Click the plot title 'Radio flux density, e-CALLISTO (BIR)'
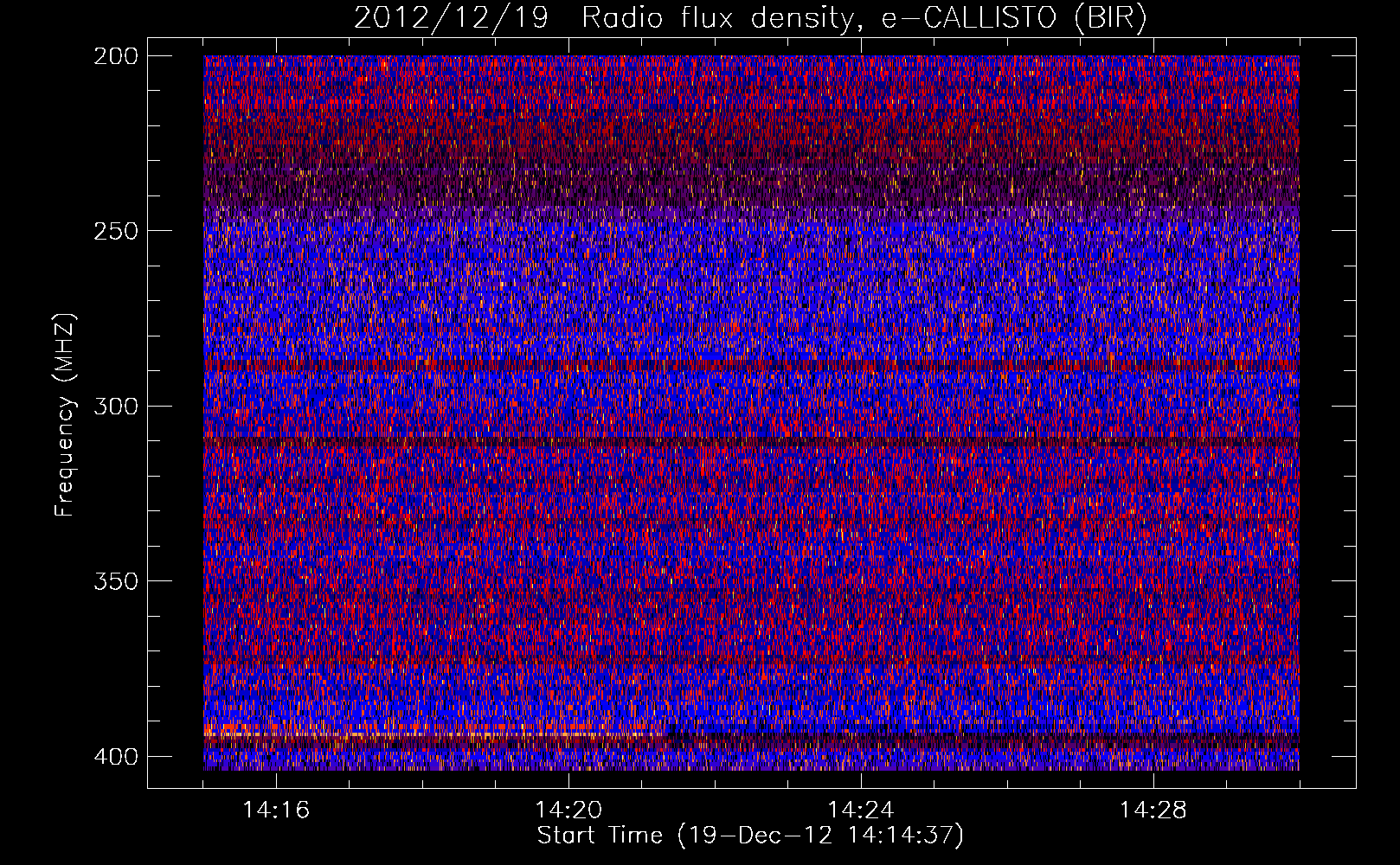Screen dimensions: 1400x865 pyautogui.click(x=864, y=18)
